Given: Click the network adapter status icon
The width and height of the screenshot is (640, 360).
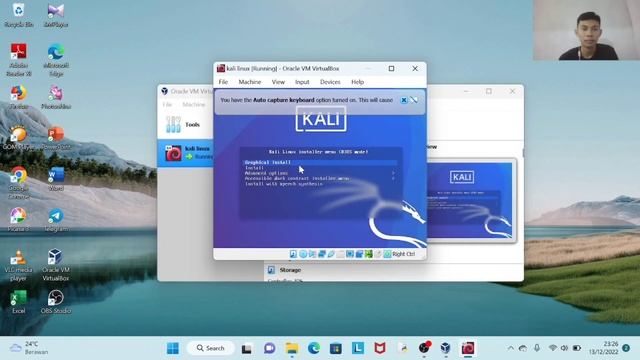Looking at the screenshot, I should point(322,254).
